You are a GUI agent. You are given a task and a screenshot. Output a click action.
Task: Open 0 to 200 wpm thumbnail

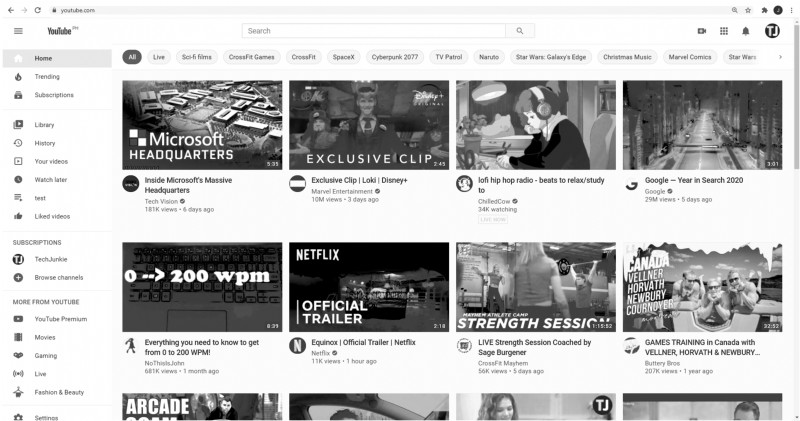tap(202, 287)
